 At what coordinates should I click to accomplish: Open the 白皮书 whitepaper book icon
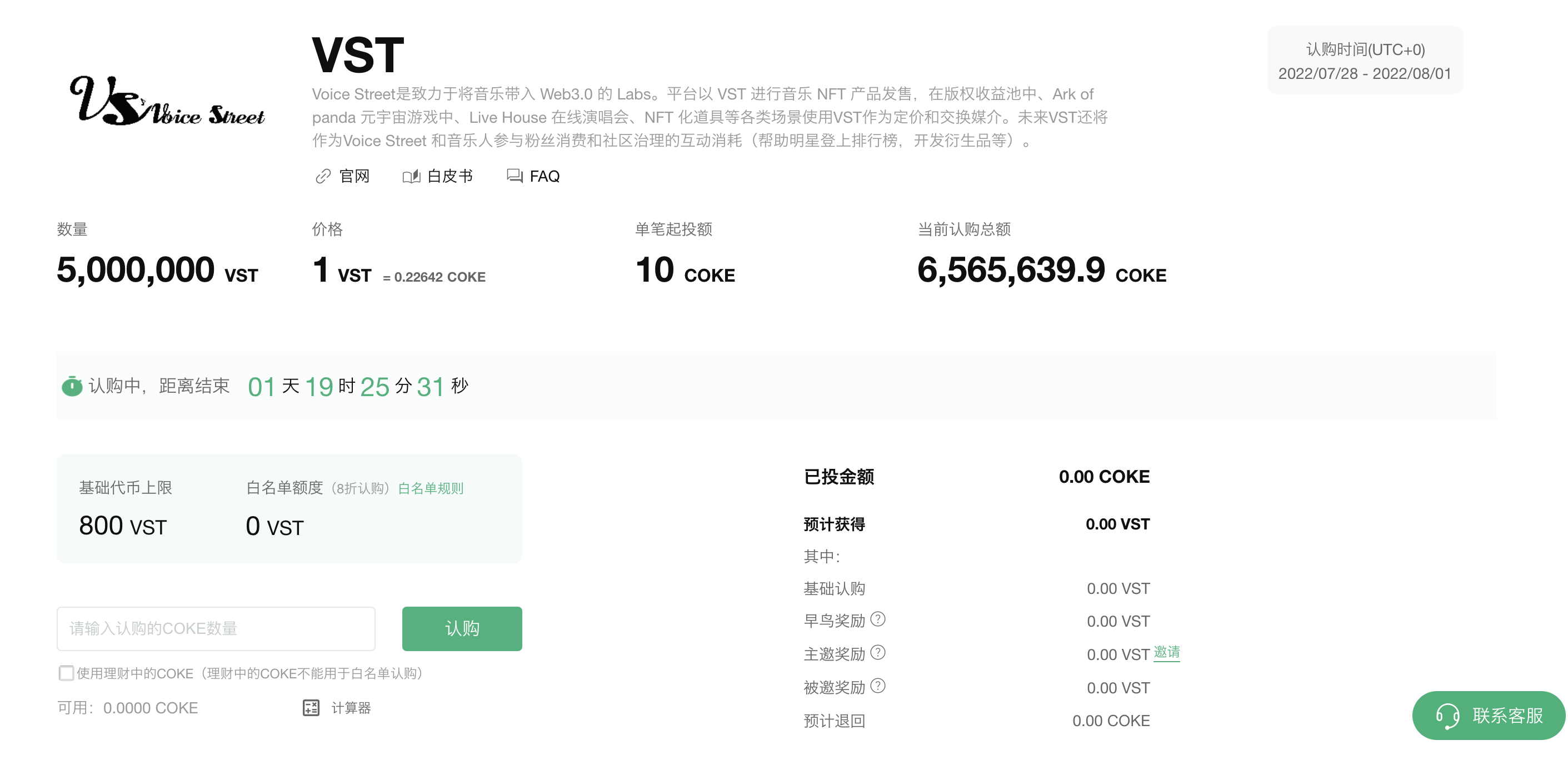pyautogui.click(x=411, y=177)
